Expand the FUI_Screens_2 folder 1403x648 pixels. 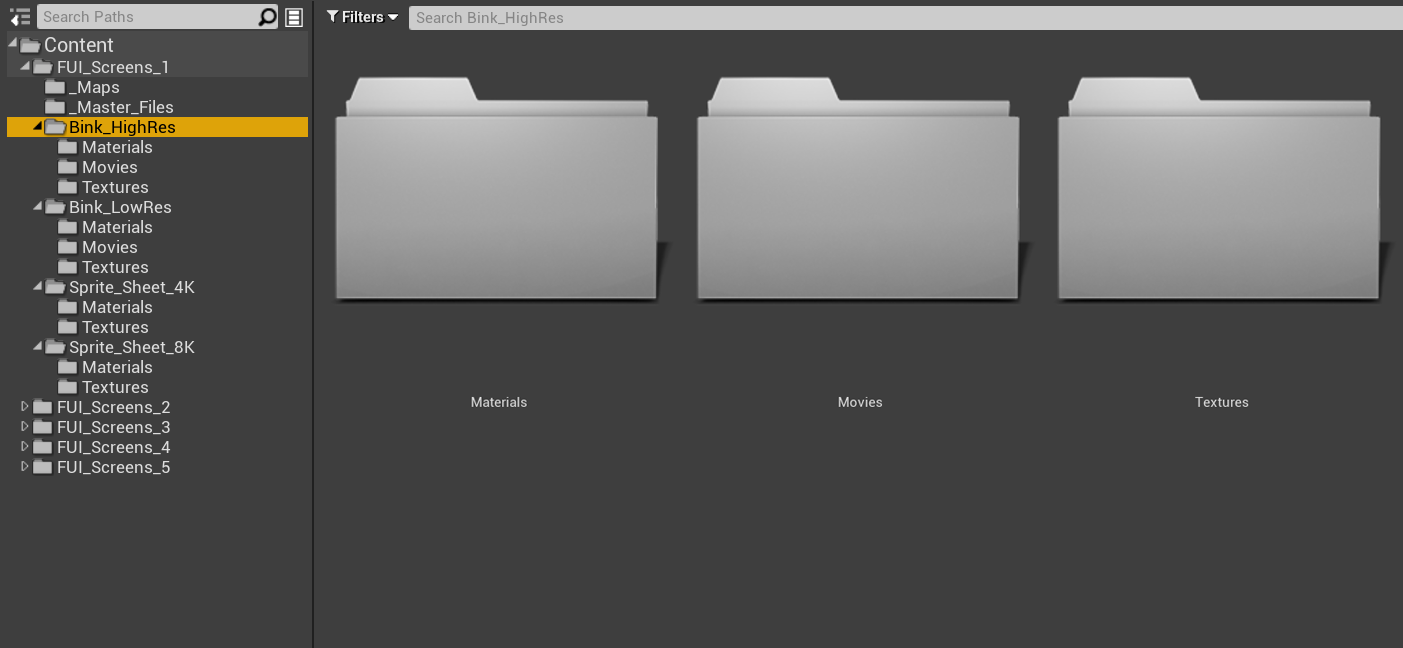click(x=26, y=407)
